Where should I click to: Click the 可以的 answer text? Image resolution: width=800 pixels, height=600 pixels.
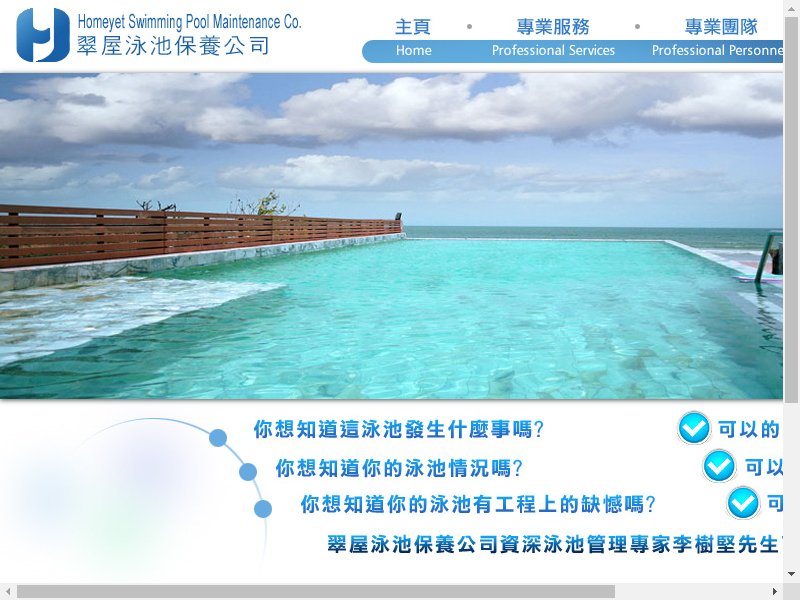point(749,429)
